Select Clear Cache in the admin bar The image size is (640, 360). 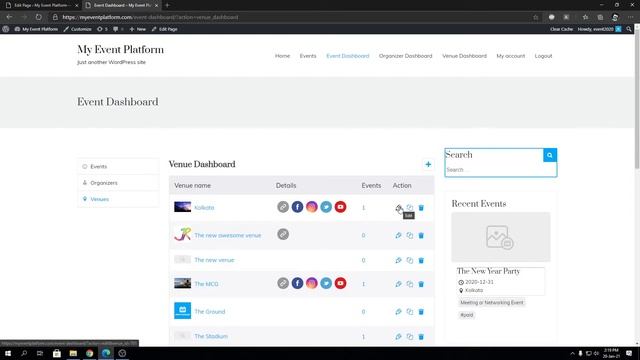pyautogui.click(x=561, y=29)
